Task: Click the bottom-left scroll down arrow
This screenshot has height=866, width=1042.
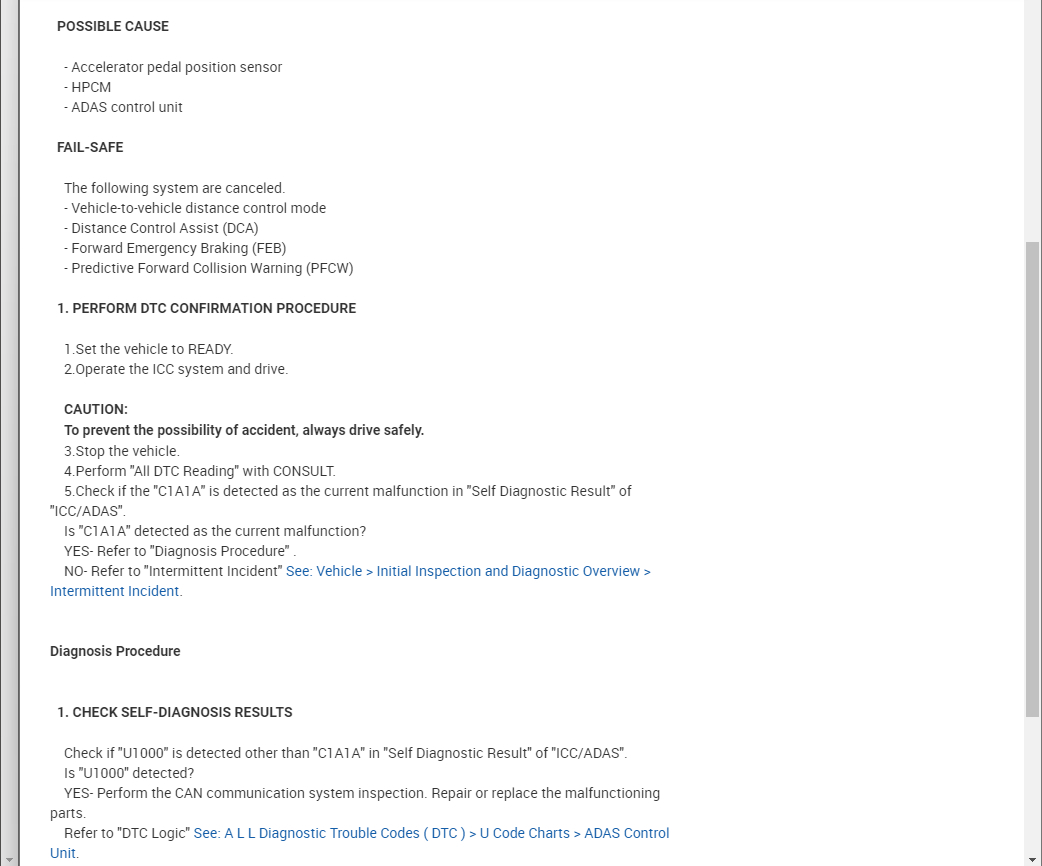Action: (x=8, y=858)
